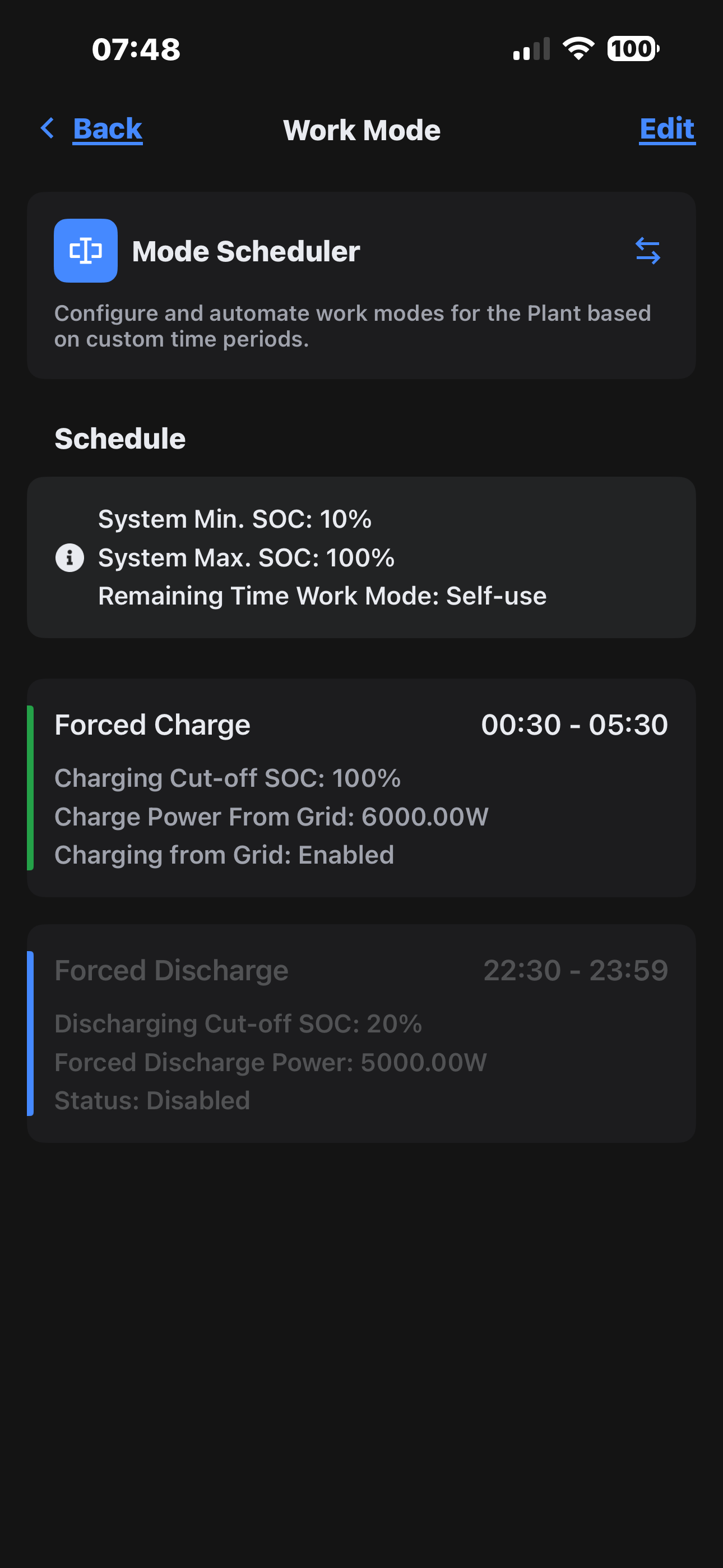Open the Forced Charge schedule entry
The image size is (723, 1568).
361,788
